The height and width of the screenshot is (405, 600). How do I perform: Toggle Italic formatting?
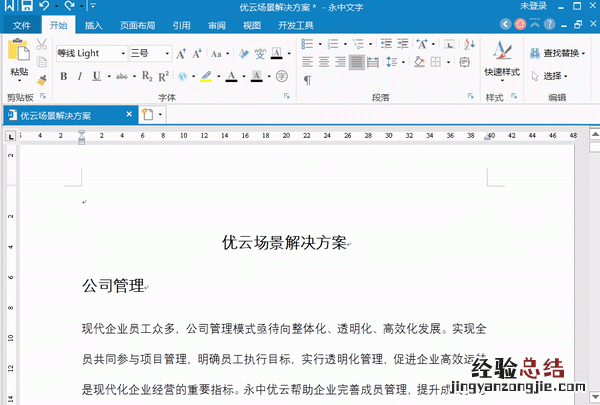pyautogui.click(x=80, y=76)
